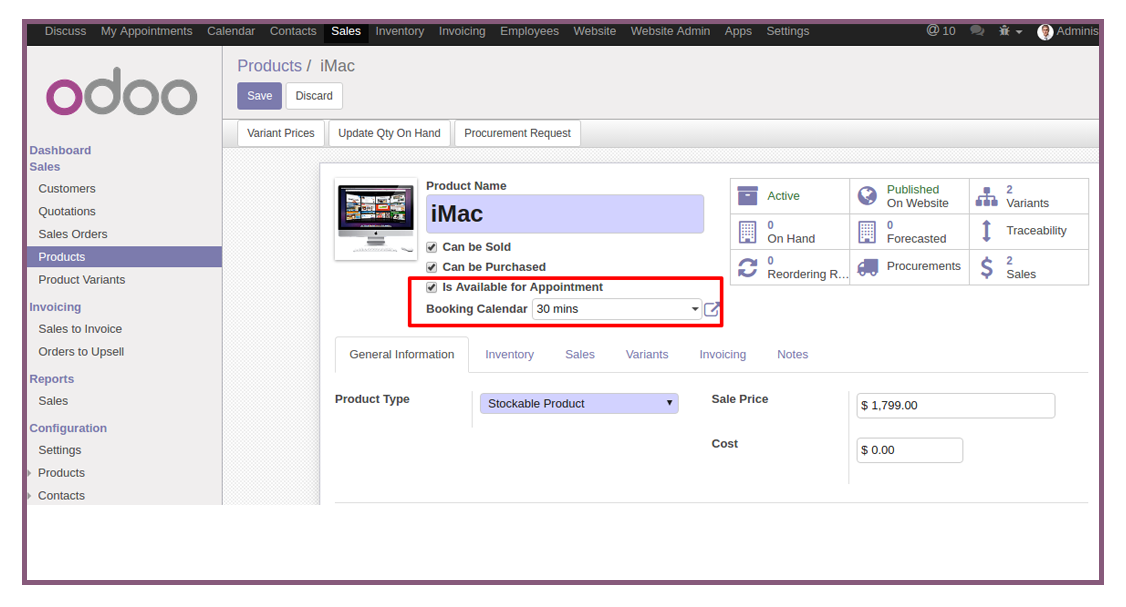Click the Odoo logo

point(122,92)
